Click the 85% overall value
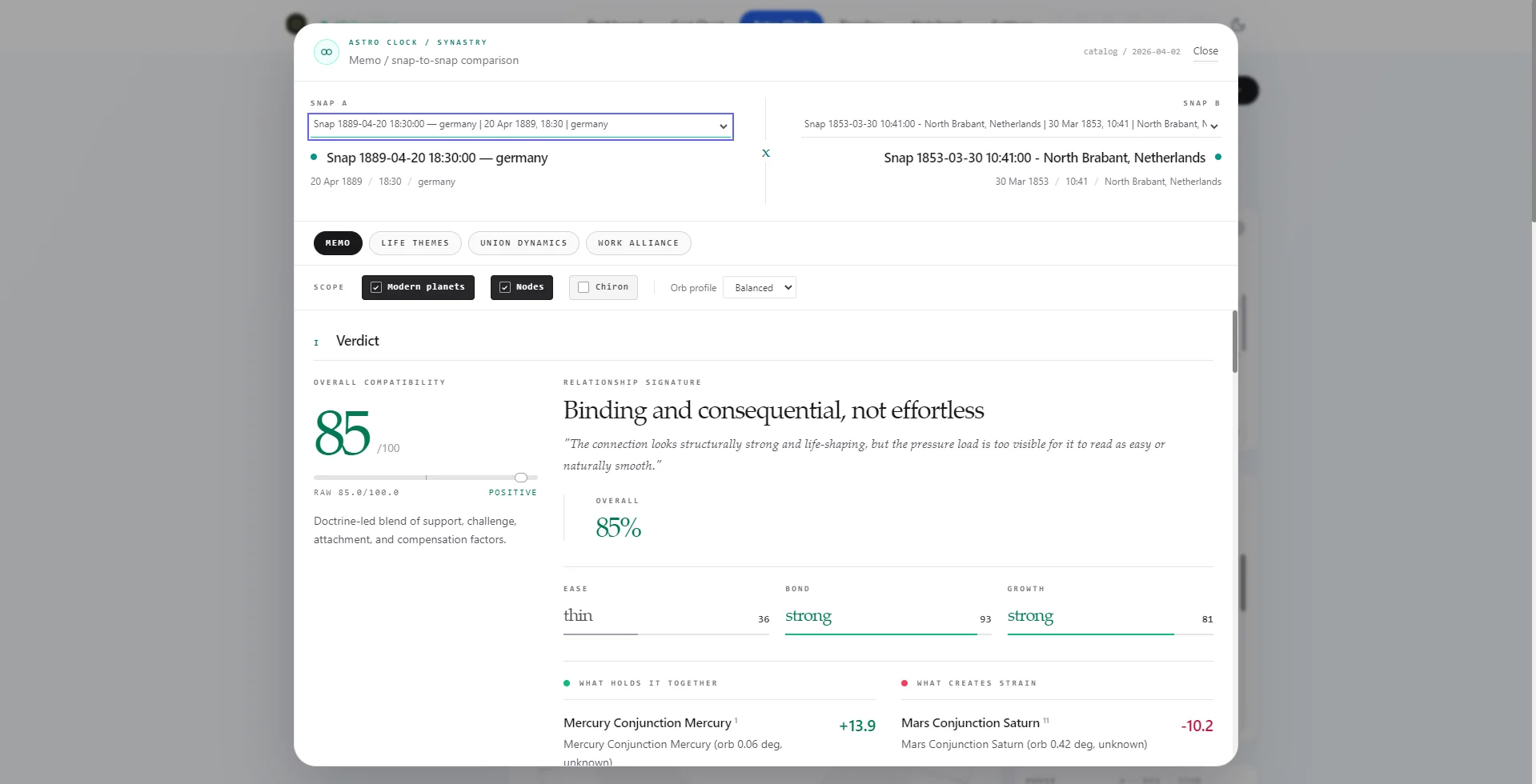1536x784 pixels. tap(618, 527)
